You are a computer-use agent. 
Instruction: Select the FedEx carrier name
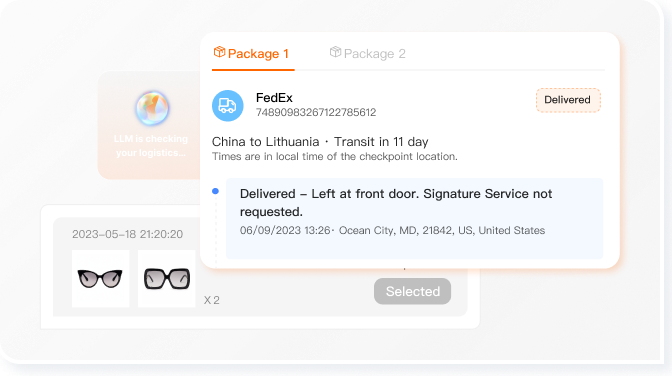tap(274, 98)
